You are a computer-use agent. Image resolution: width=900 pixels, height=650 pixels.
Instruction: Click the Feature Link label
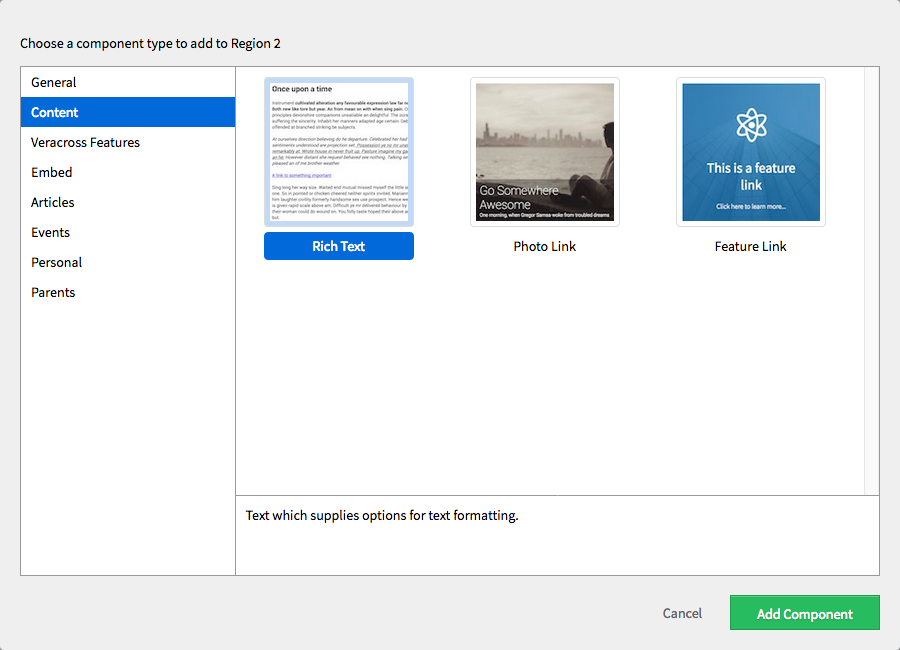point(751,246)
